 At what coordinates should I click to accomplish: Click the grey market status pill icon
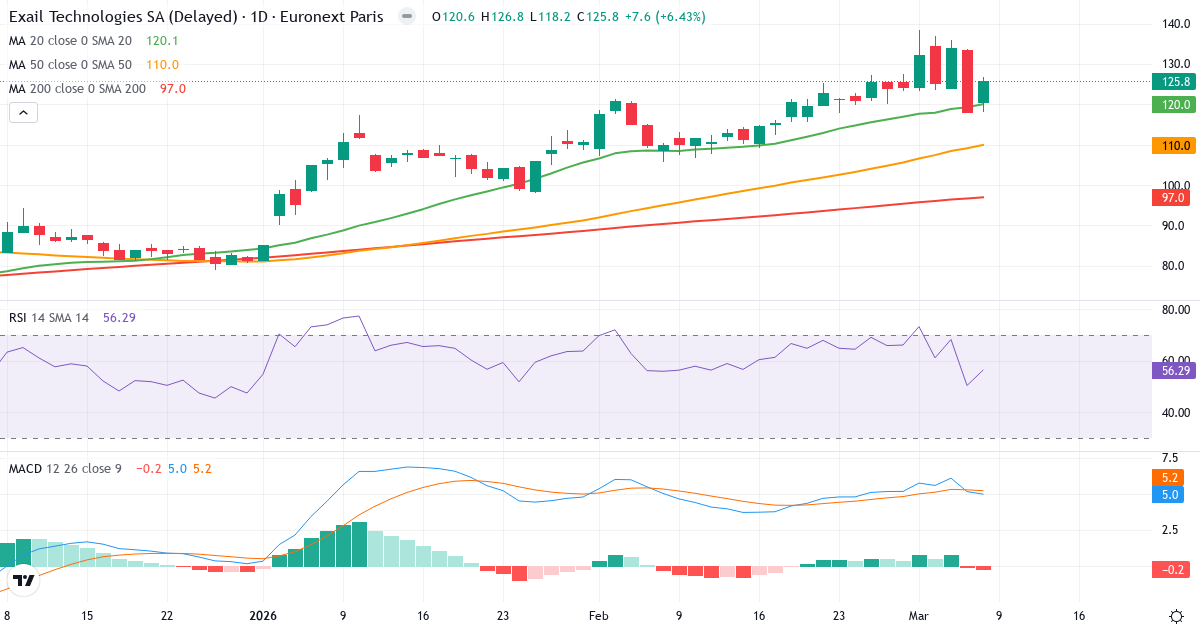(x=406, y=17)
